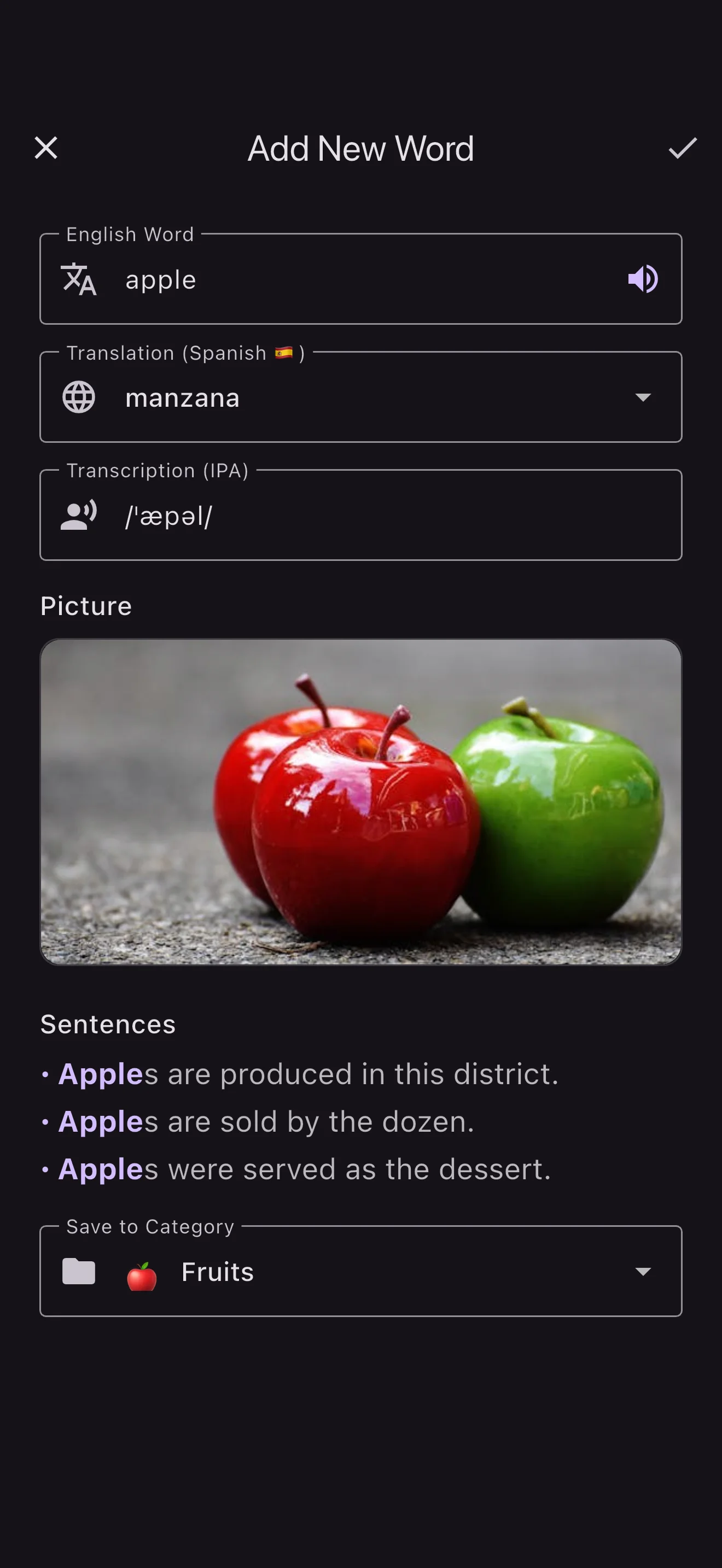Play pronunciation with the speaker icon
Viewport: 722px width, 1568px height.
[x=643, y=279]
